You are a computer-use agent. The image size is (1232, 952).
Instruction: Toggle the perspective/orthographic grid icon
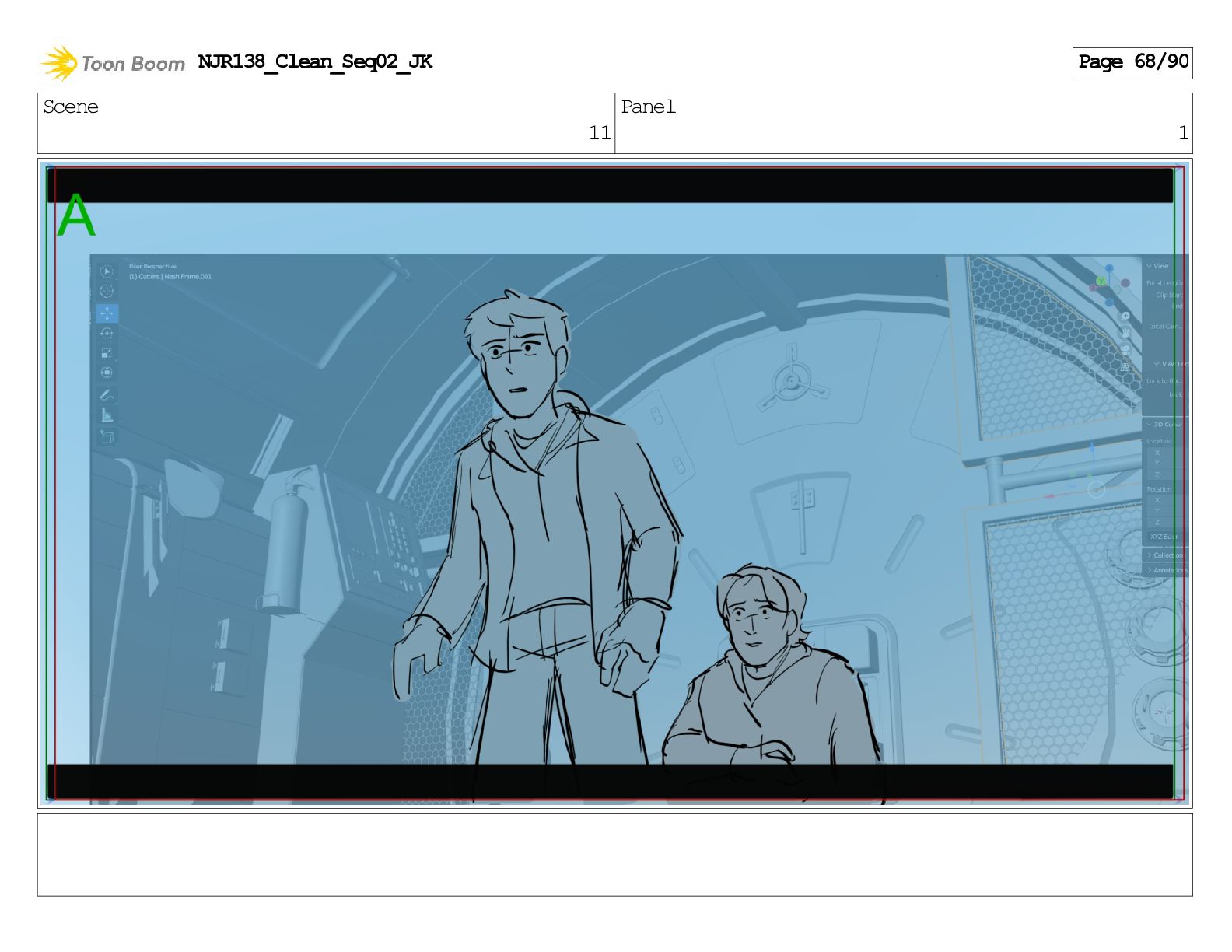1125,366
